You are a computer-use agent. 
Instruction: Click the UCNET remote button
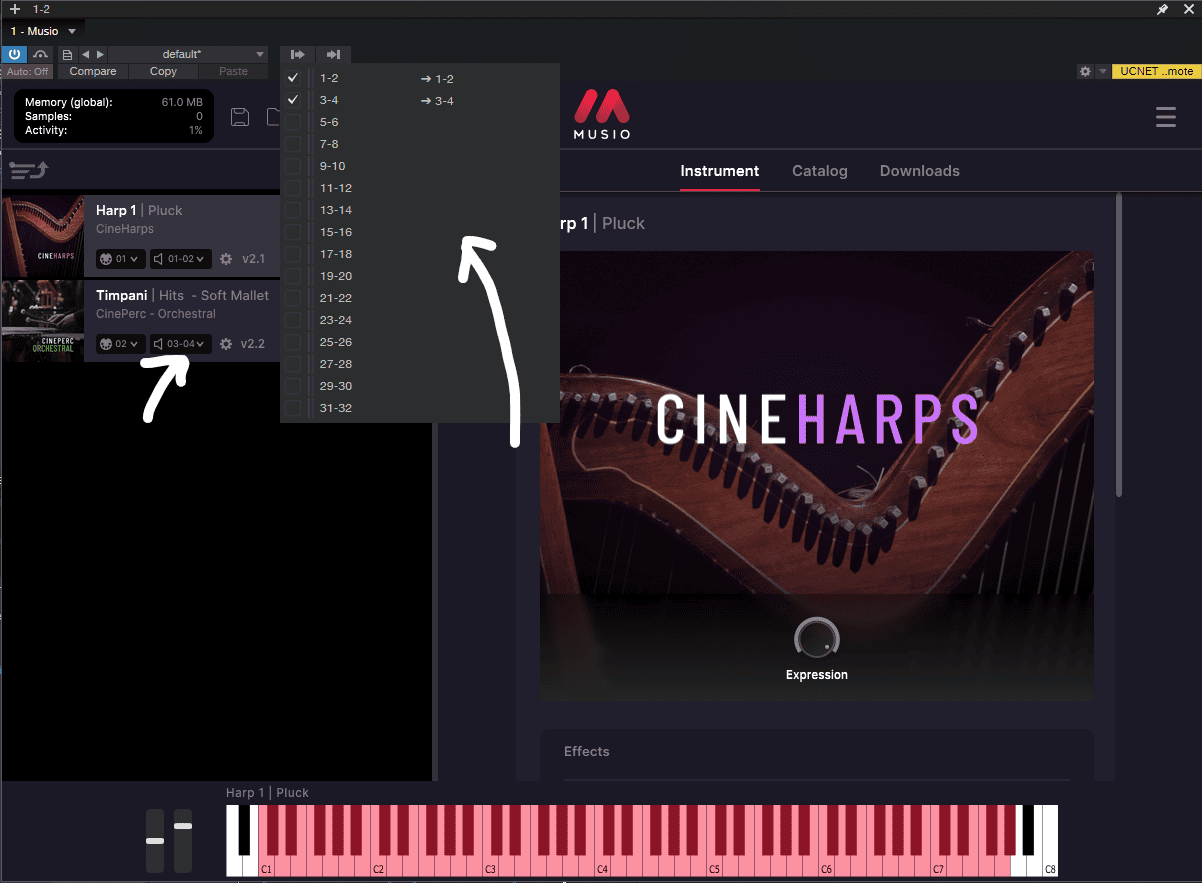1156,71
